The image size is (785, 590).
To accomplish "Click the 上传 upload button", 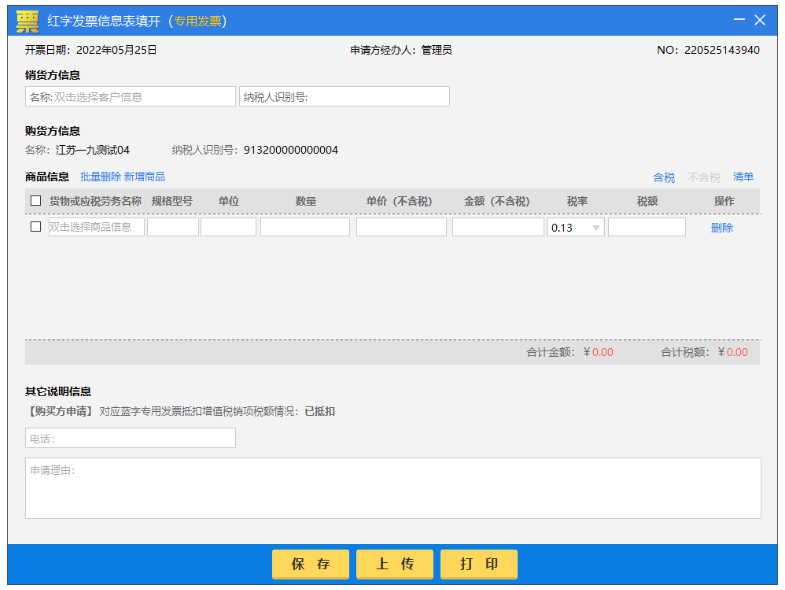I will point(395,564).
